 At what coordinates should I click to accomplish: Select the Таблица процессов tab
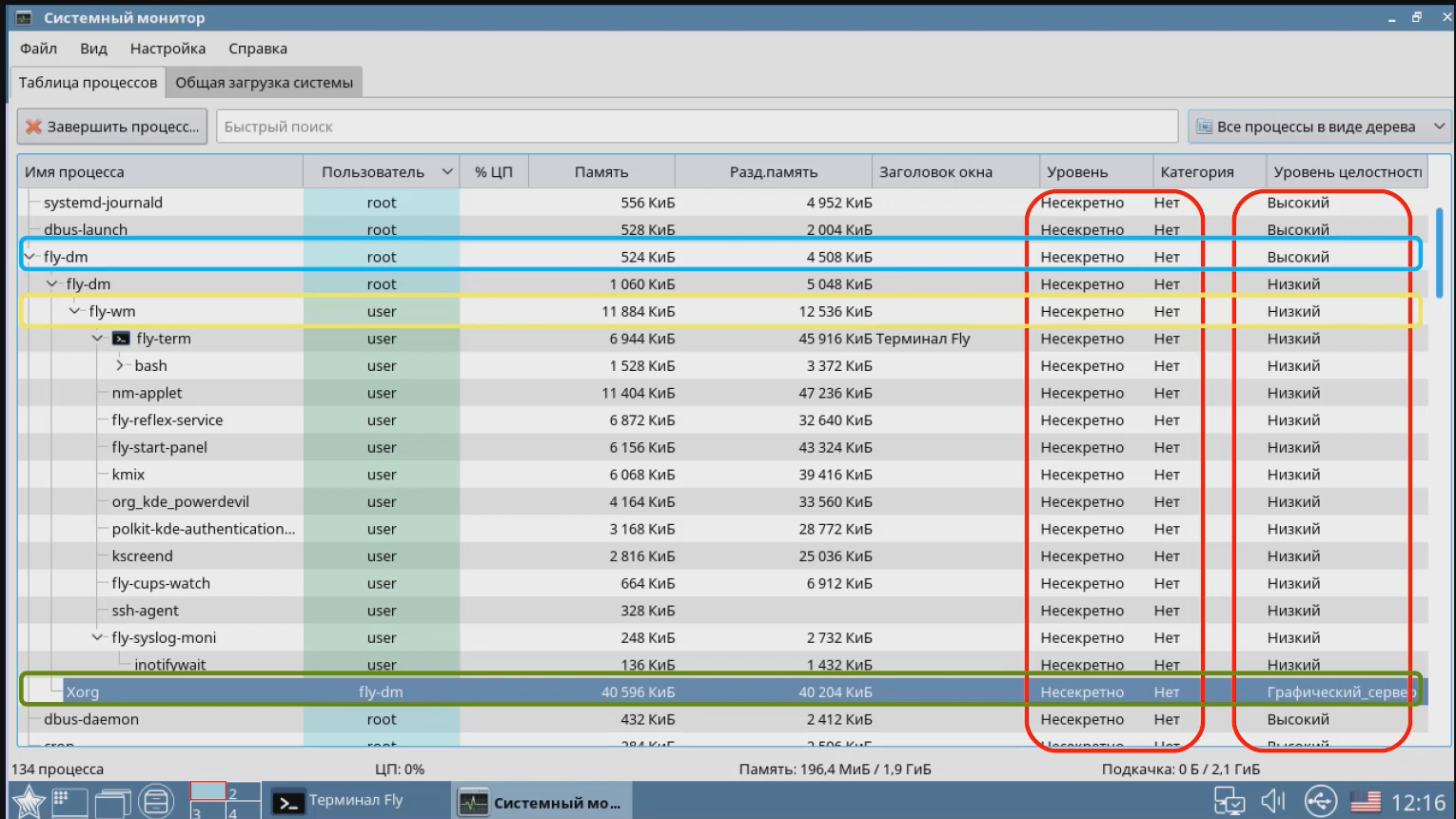(88, 83)
